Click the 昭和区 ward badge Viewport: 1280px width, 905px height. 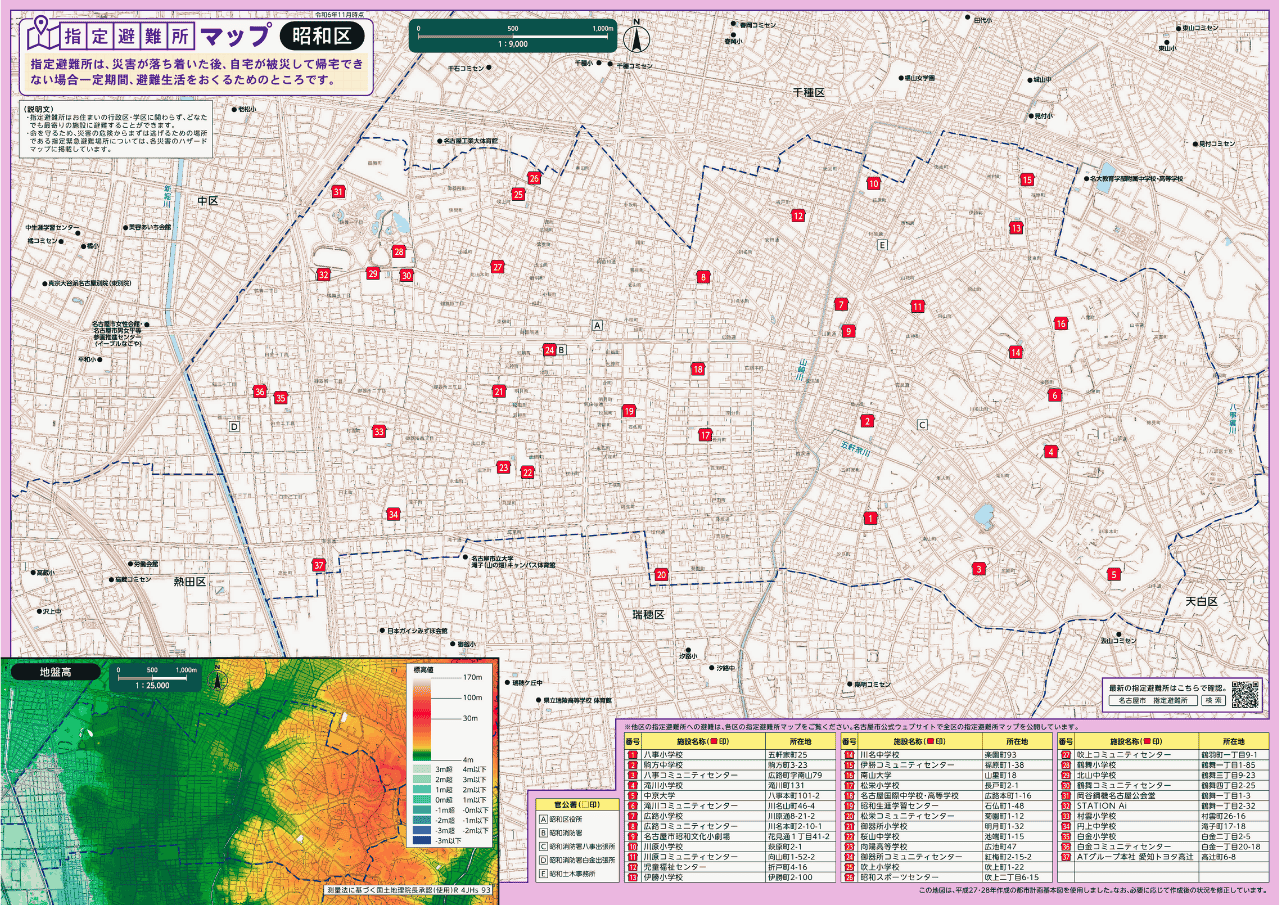point(321,37)
